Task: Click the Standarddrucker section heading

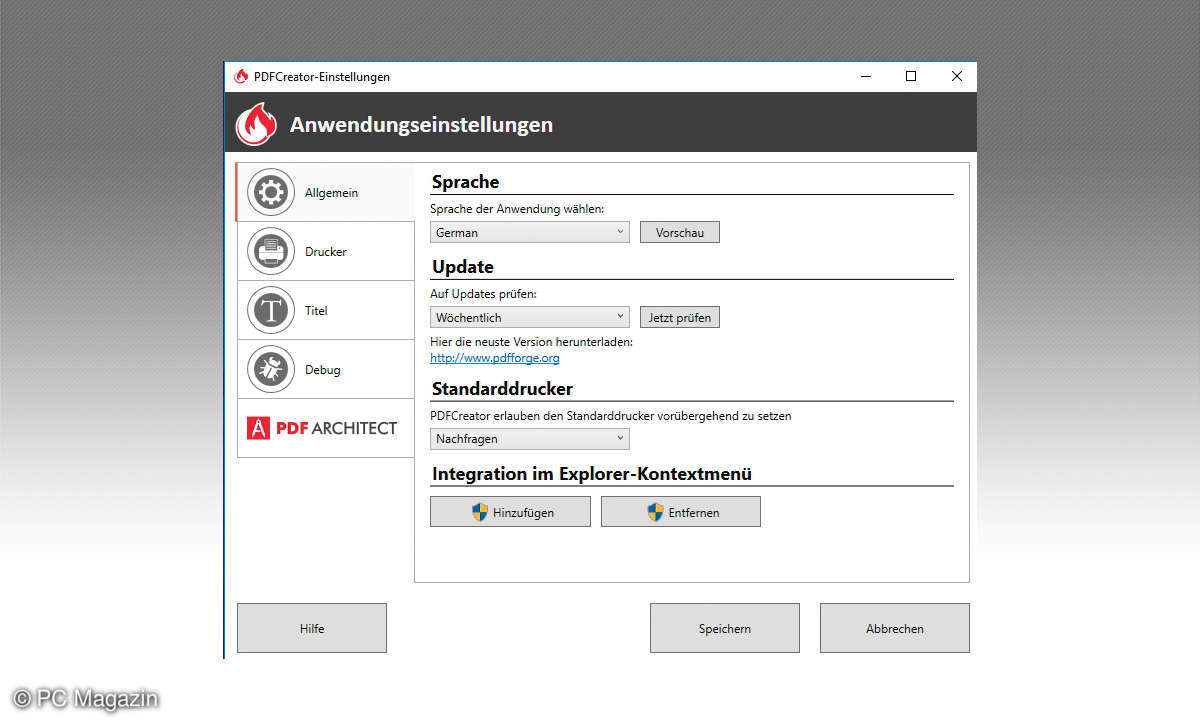Action: [x=502, y=388]
